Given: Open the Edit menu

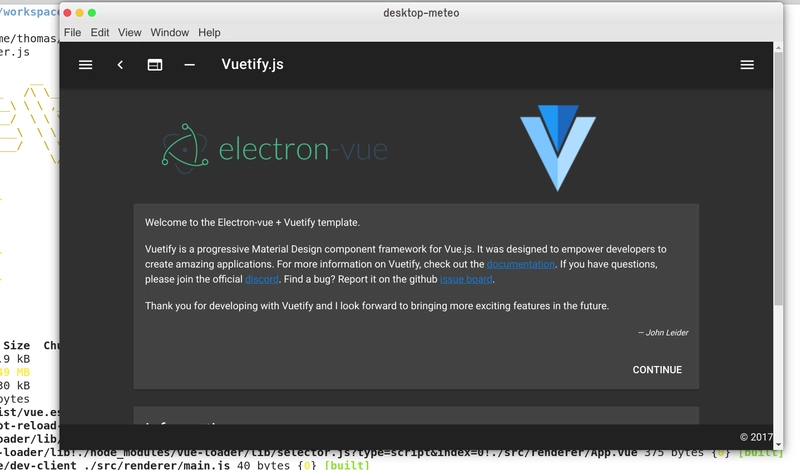Looking at the screenshot, I should [100, 33].
